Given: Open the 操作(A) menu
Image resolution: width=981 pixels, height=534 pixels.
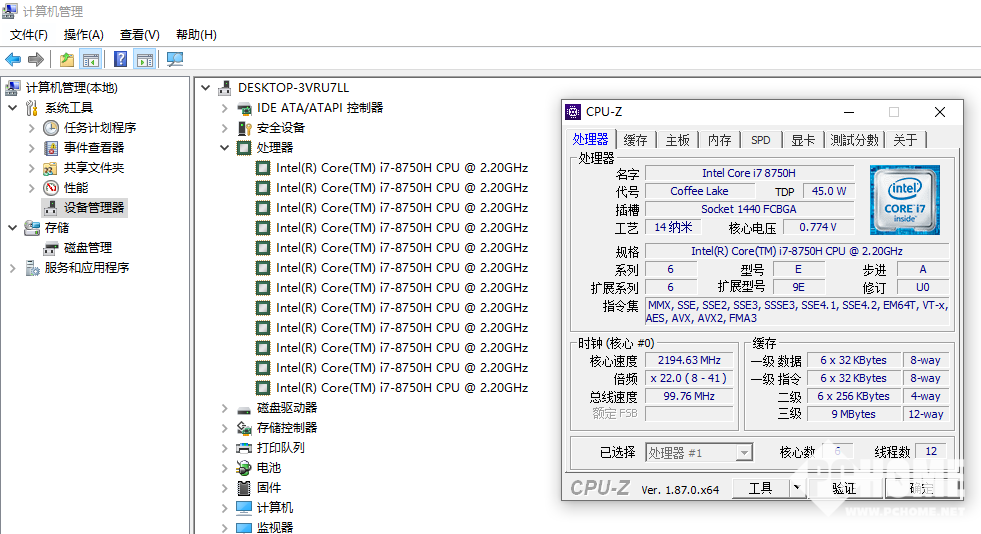Looking at the screenshot, I should tap(84, 34).
